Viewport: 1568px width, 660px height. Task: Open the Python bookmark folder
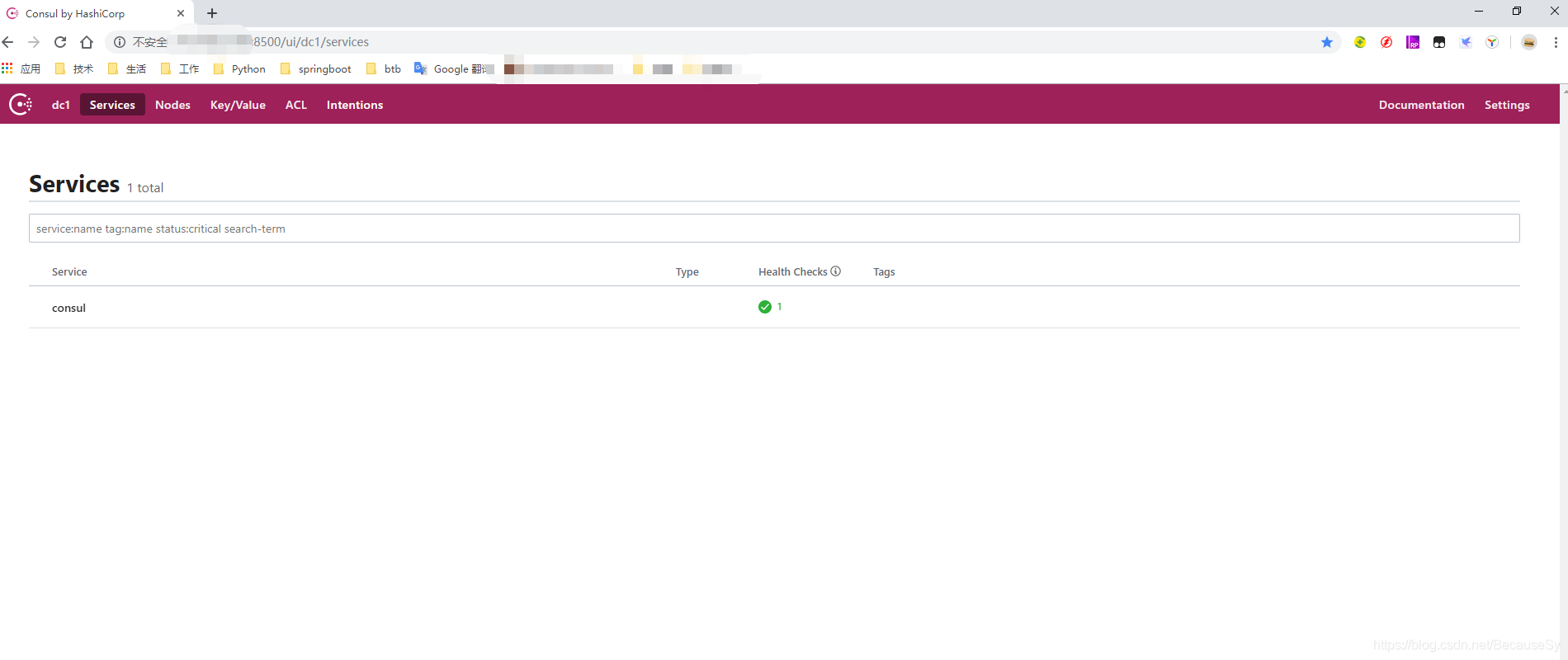point(239,68)
